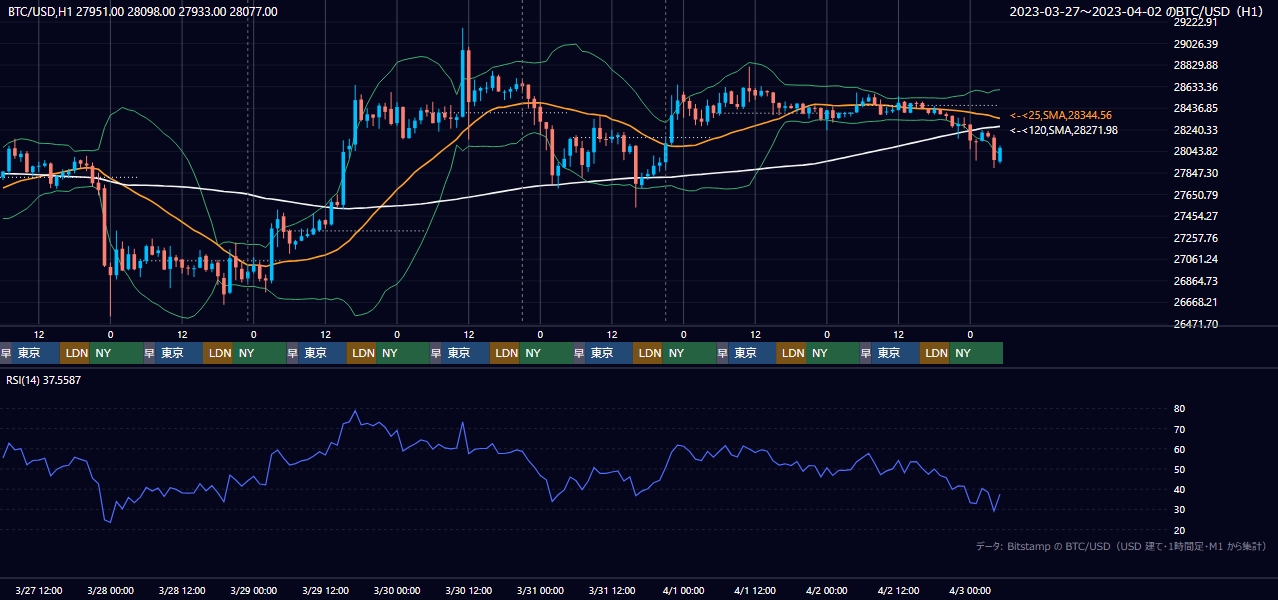
Task: Click the BTC/USD,H1 OHLC header text
Action: (143, 11)
